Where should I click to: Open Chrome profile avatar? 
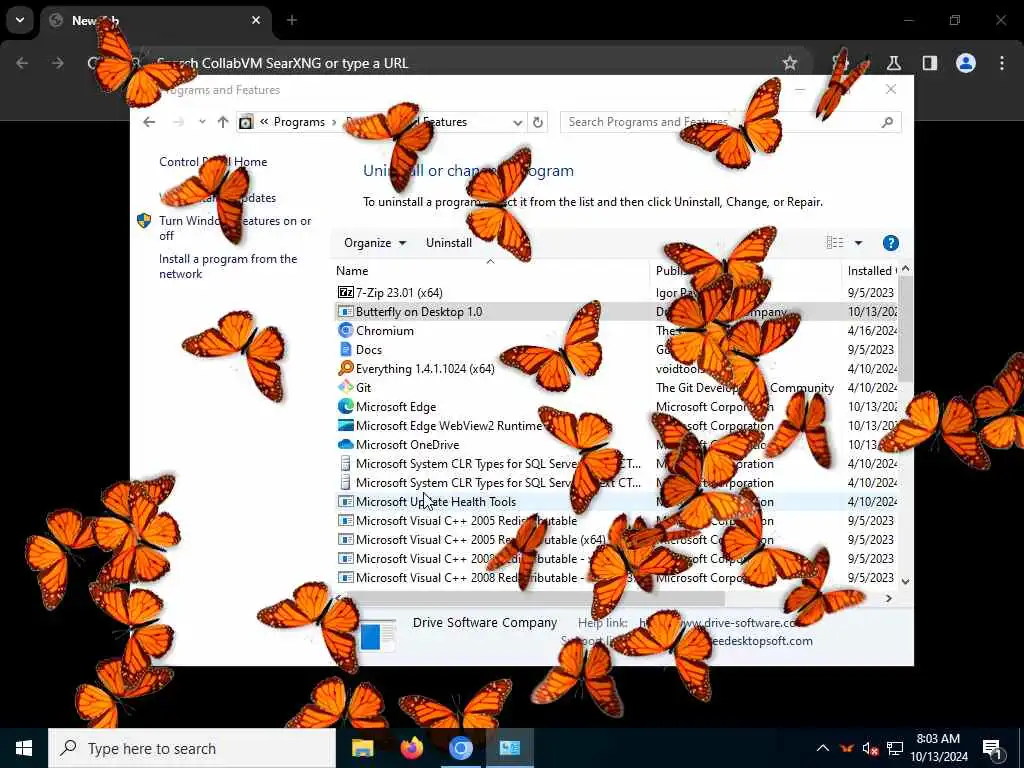tap(965, 63)
